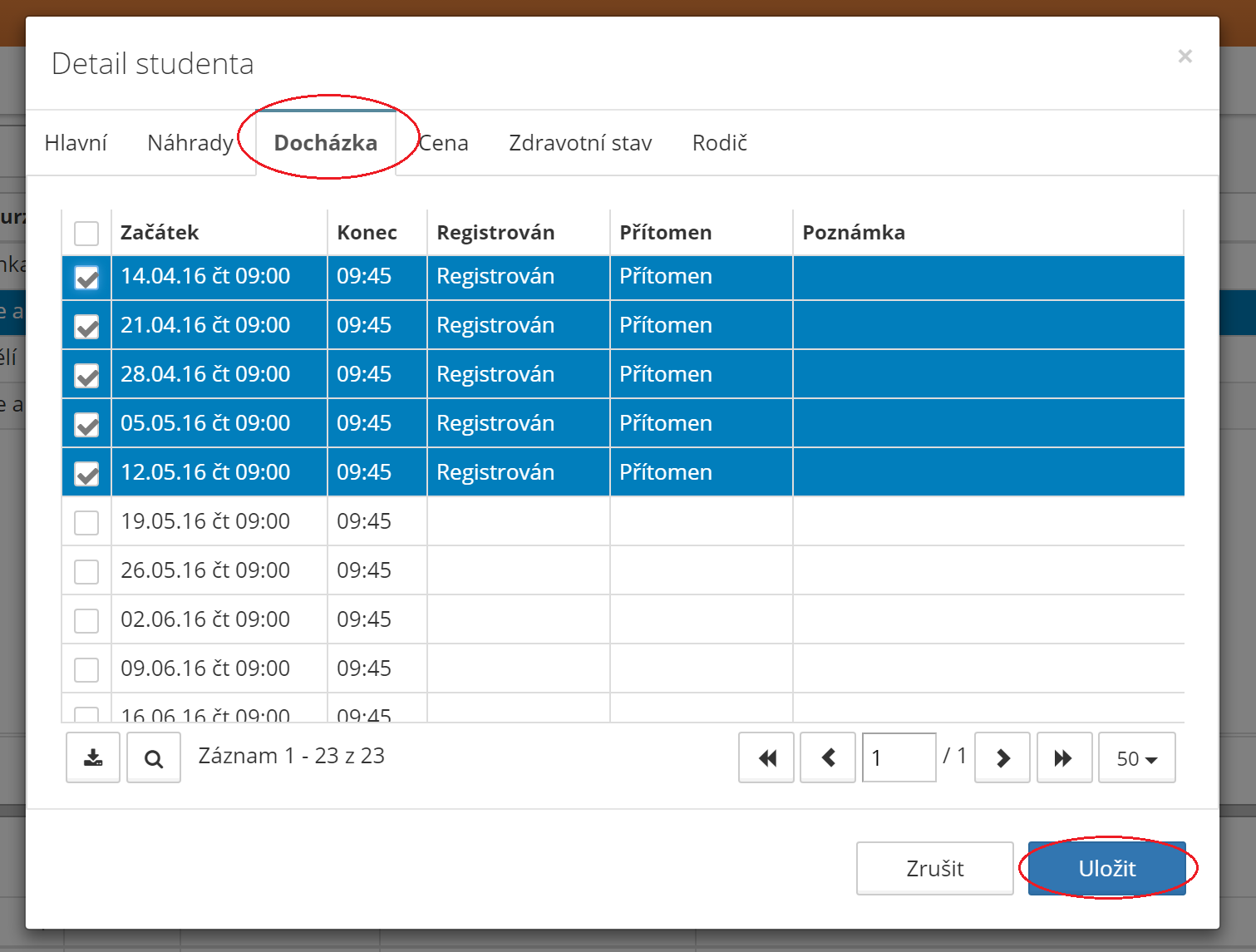
Task: Uncheck the 05.05.16 attendance row checkbox
Action: (86, 425)
